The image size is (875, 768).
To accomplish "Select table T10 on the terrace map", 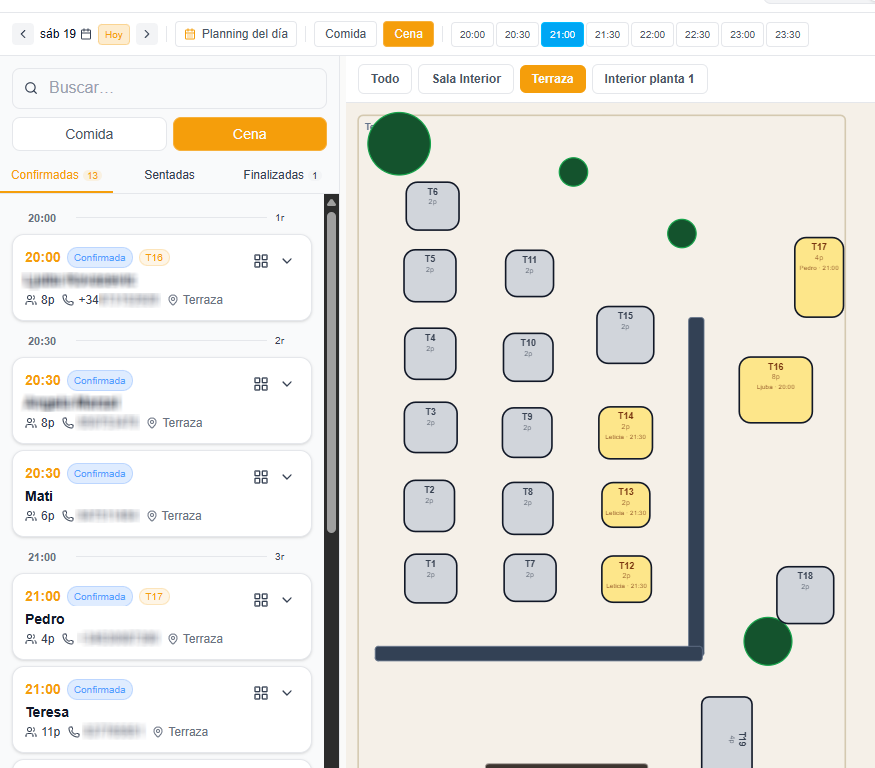I will point(528,357).
